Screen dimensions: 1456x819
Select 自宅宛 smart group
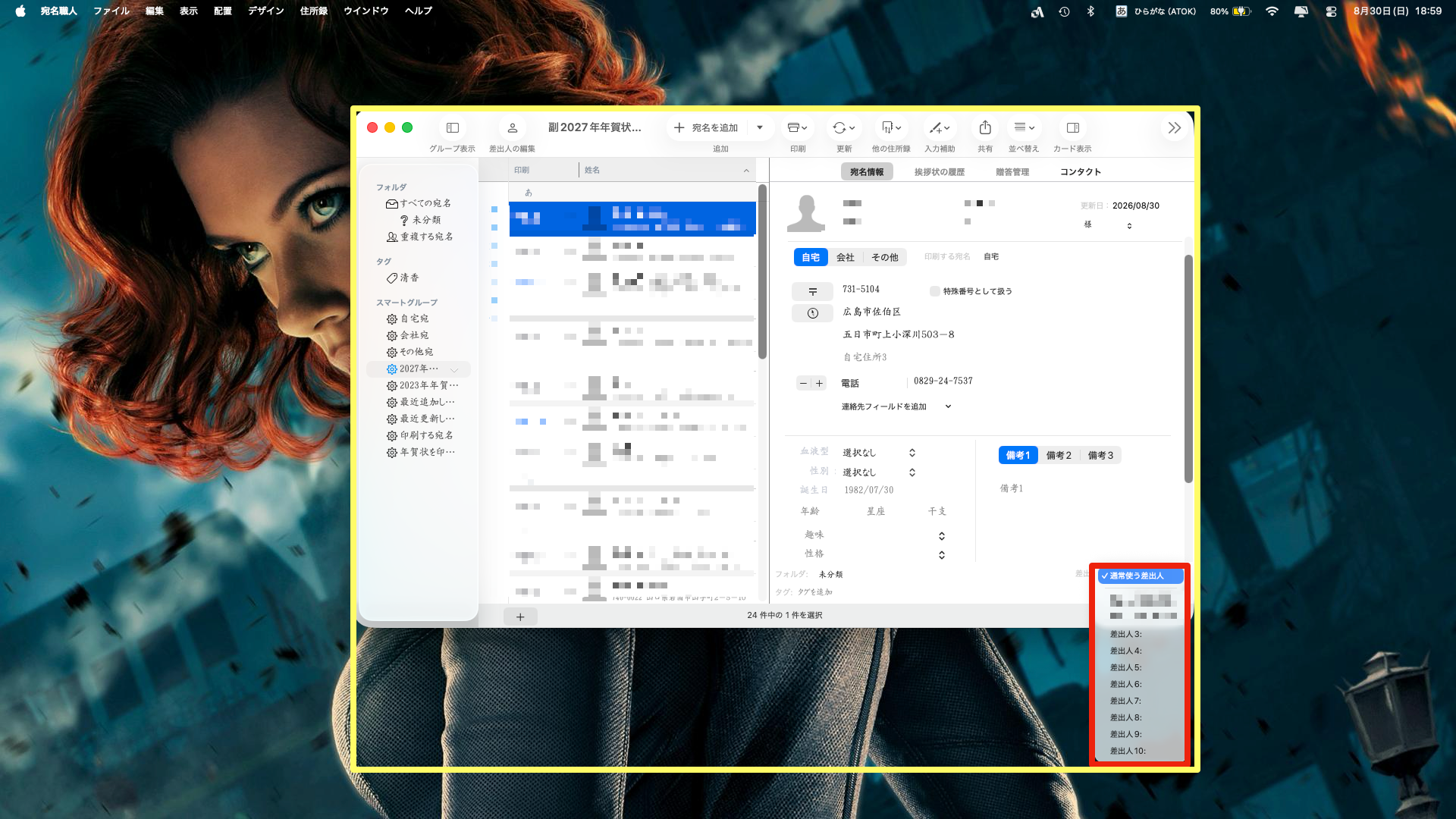(x=408, y=318)
